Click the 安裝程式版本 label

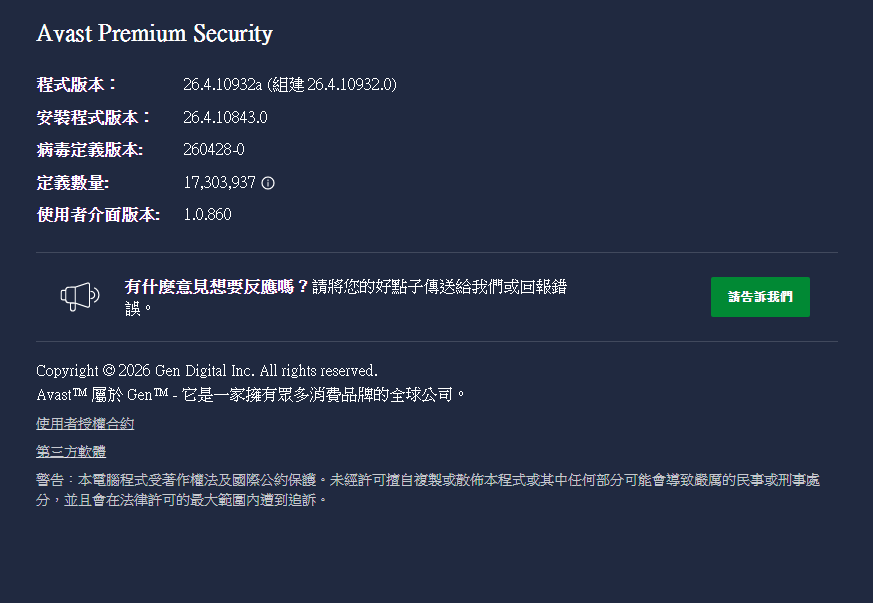[93, 118]
